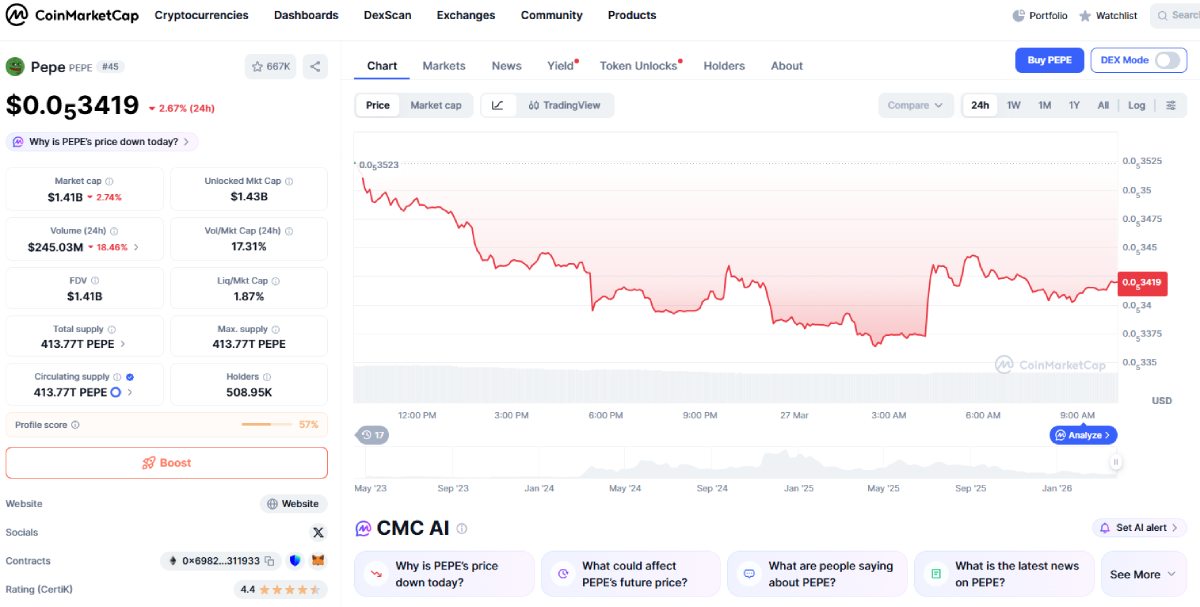The width and height of the screenshot is (1200, 607).
Task: Click the timeline range slider handle
Action: 1116,462
